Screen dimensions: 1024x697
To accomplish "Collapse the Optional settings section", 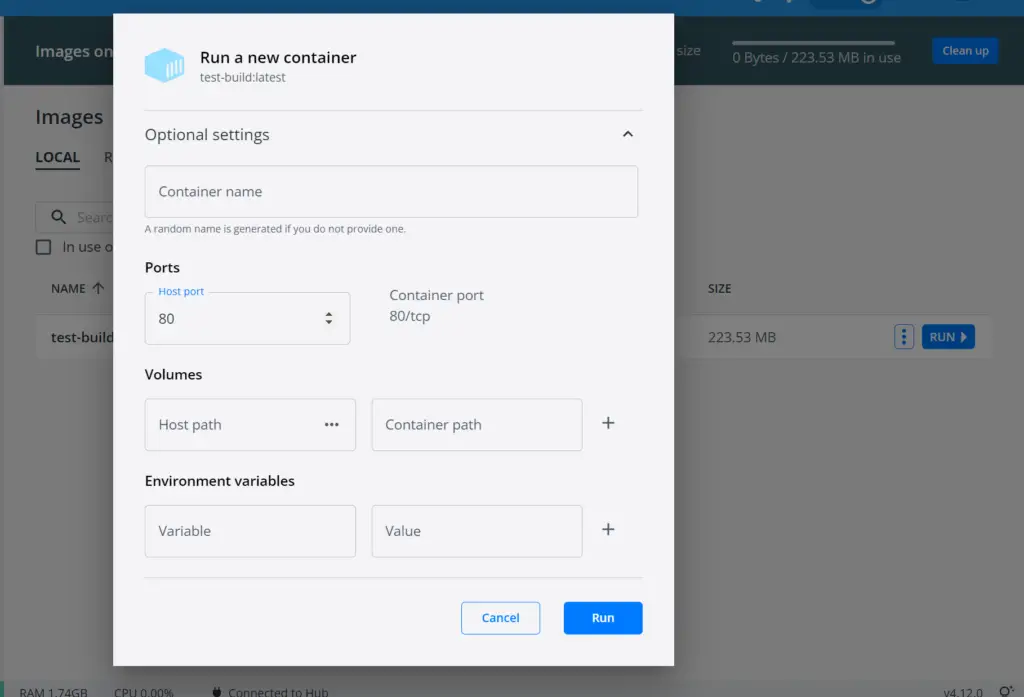I will click(628, 133).
